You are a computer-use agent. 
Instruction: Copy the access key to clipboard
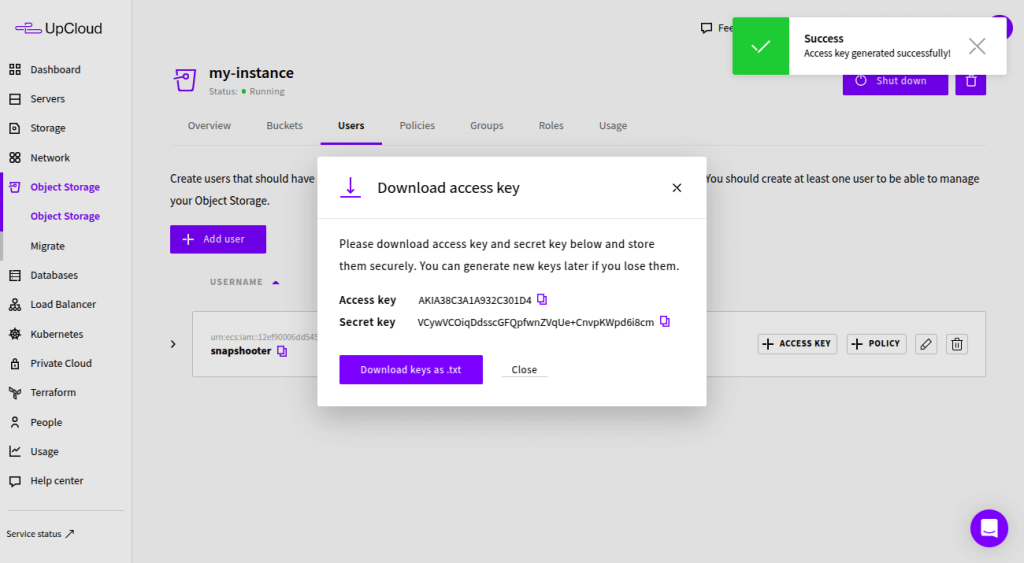point(542,300)
